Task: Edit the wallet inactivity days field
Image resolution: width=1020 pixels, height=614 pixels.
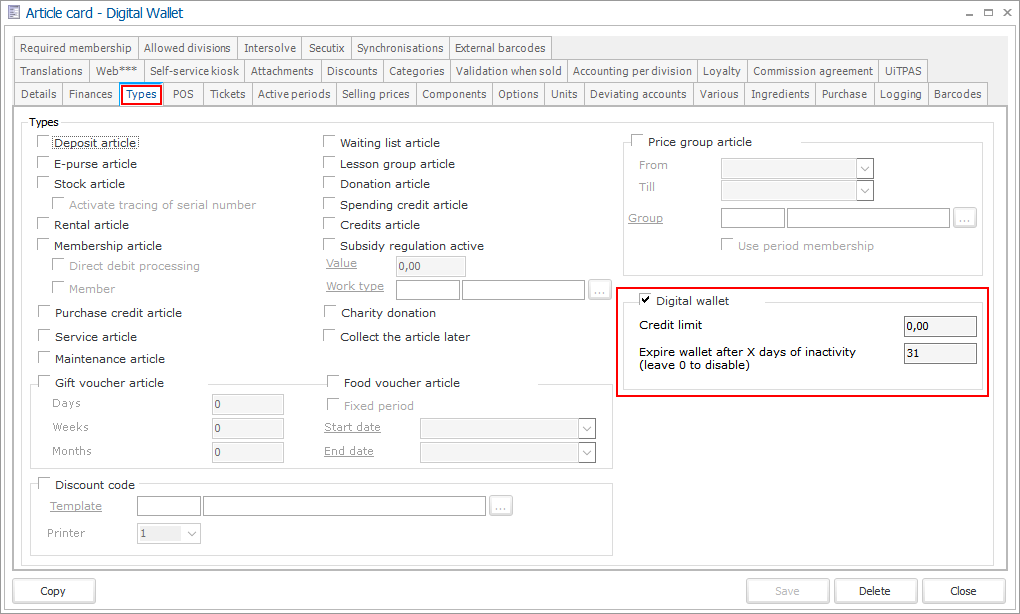Action: [x=939, y=353]
